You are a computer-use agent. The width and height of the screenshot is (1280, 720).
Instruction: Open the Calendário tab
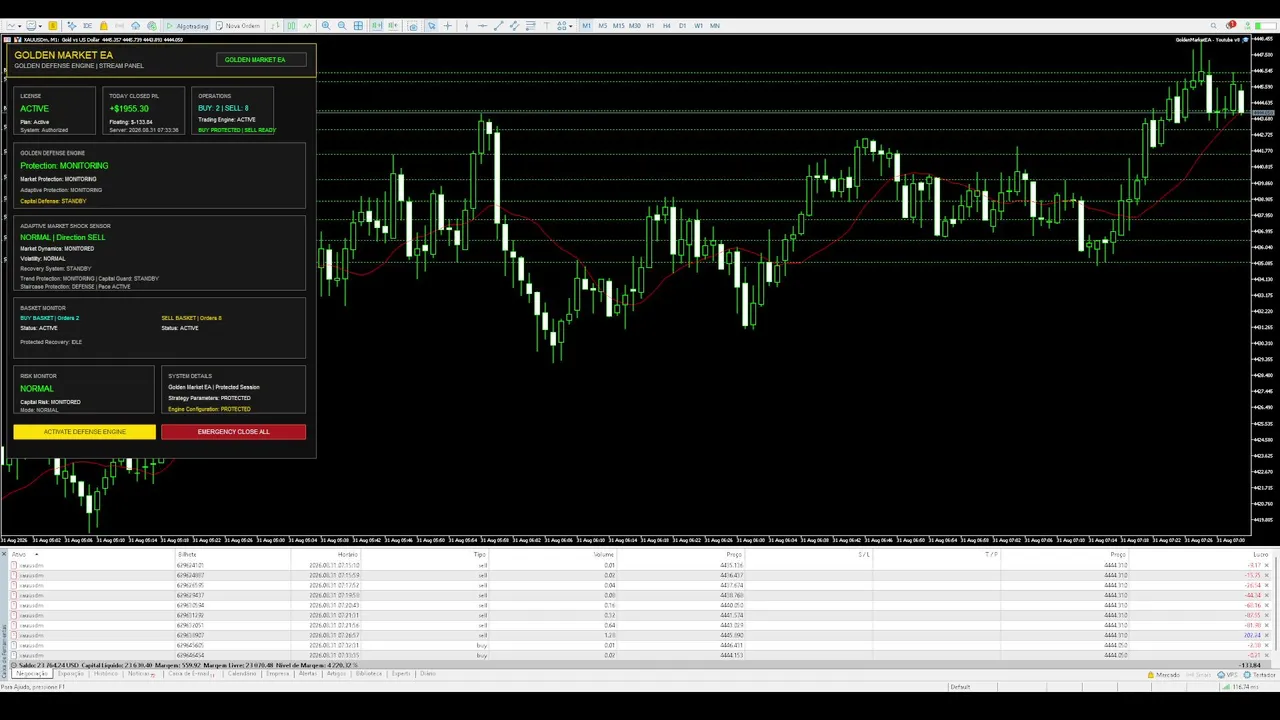[242, 674]
